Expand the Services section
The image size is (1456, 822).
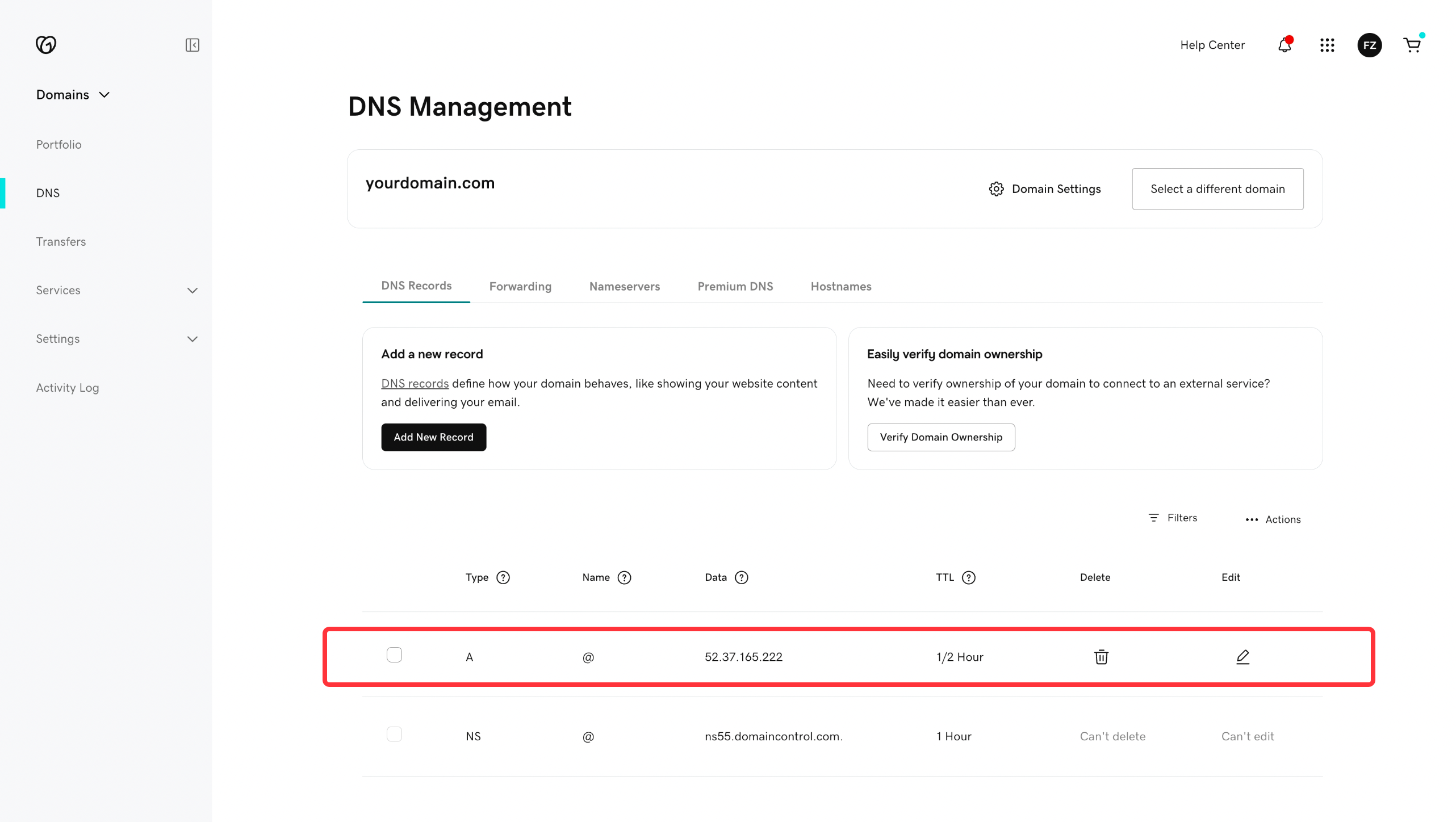pos(192,291)
